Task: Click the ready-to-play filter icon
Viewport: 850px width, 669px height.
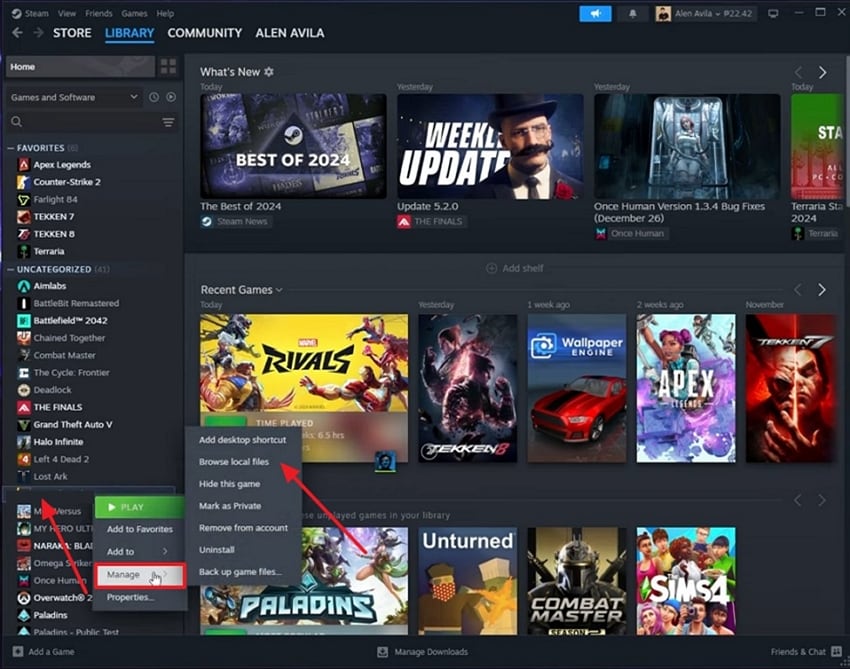Action: (171, 97)
